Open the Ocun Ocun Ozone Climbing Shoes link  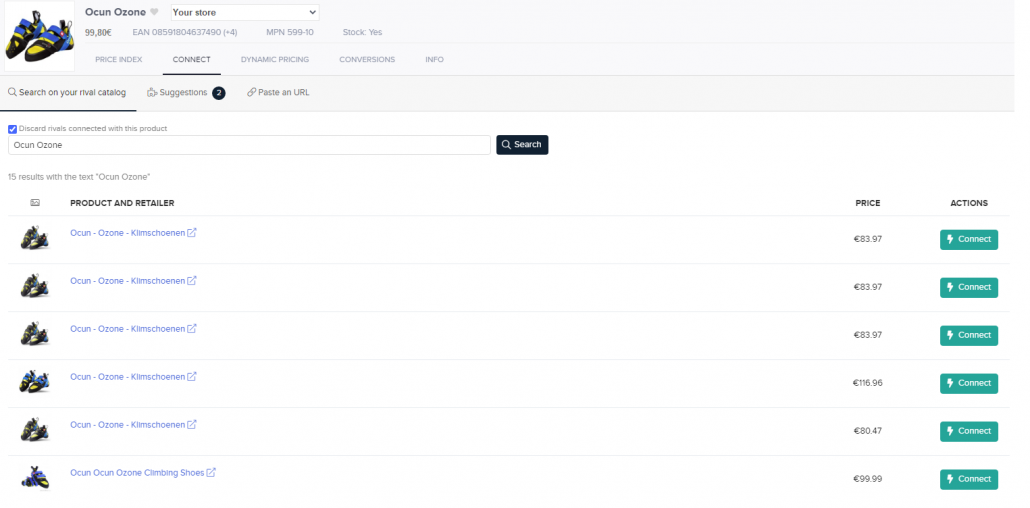[x=137, y=473]
